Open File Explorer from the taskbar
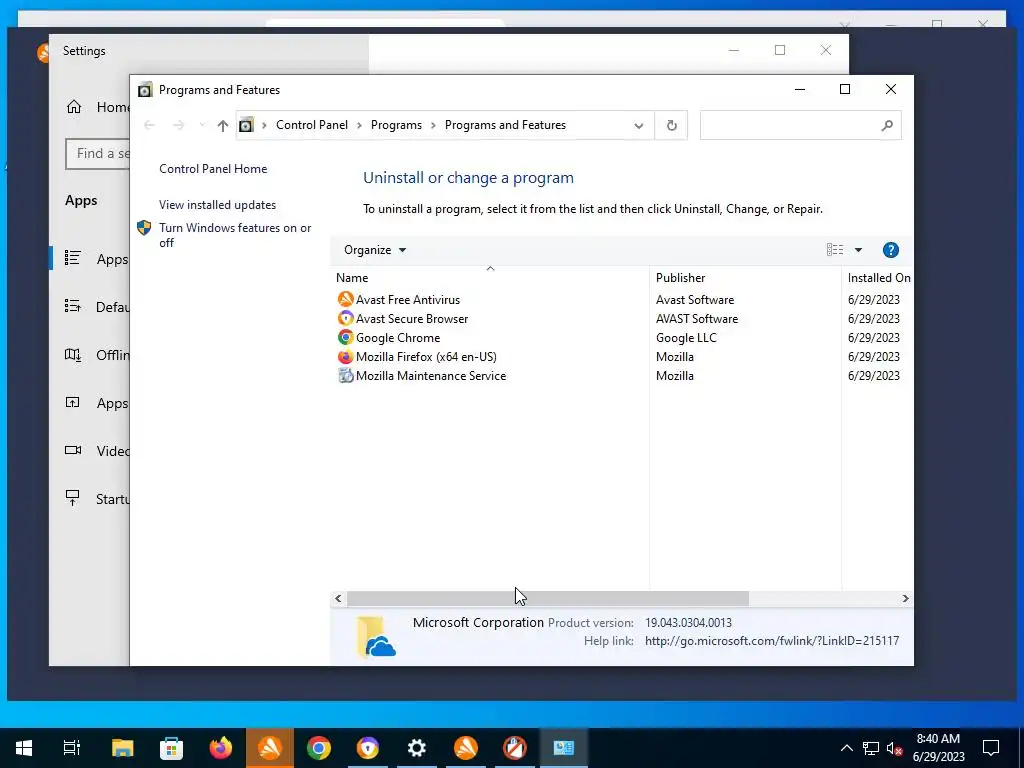 coord(122,748)
